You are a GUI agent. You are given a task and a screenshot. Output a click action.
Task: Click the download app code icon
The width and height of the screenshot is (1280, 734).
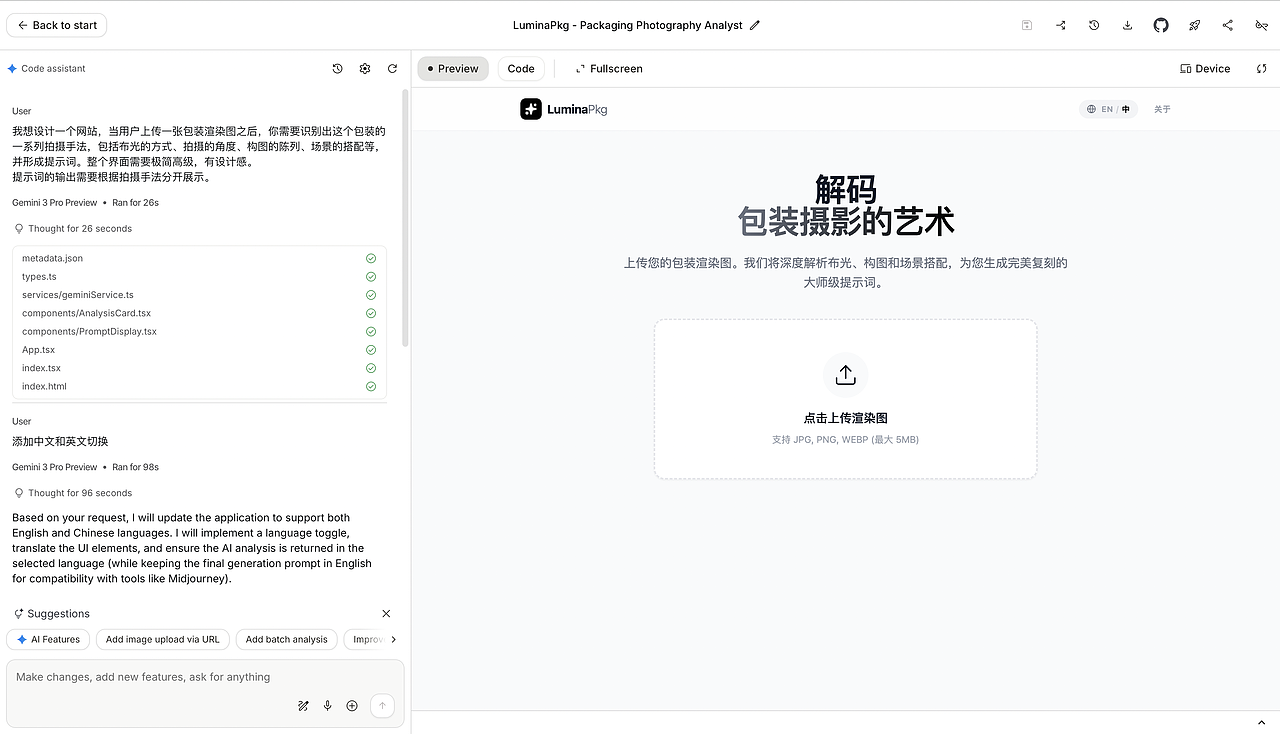(x=1127, y=25)
